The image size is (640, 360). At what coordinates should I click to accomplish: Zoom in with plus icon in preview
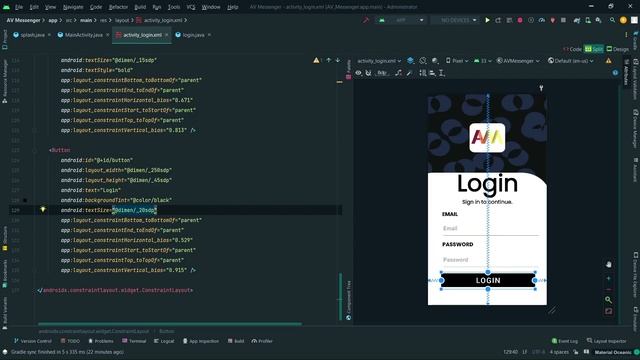[608, 278]
